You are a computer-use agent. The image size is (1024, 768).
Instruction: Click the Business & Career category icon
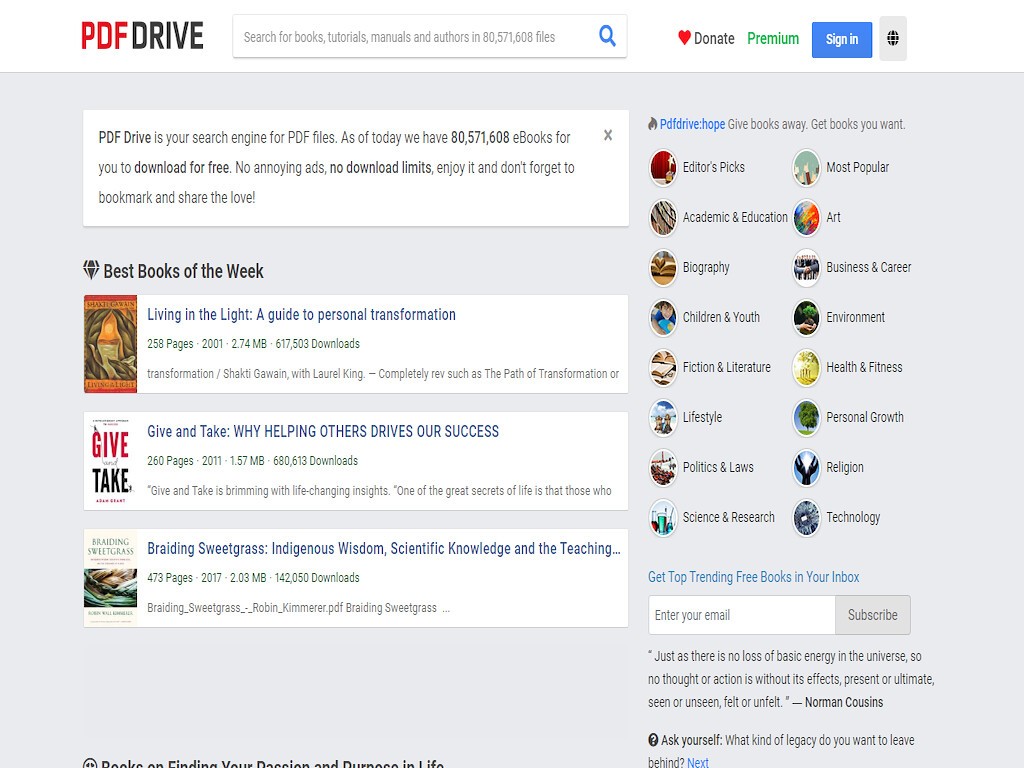point(807,268)
